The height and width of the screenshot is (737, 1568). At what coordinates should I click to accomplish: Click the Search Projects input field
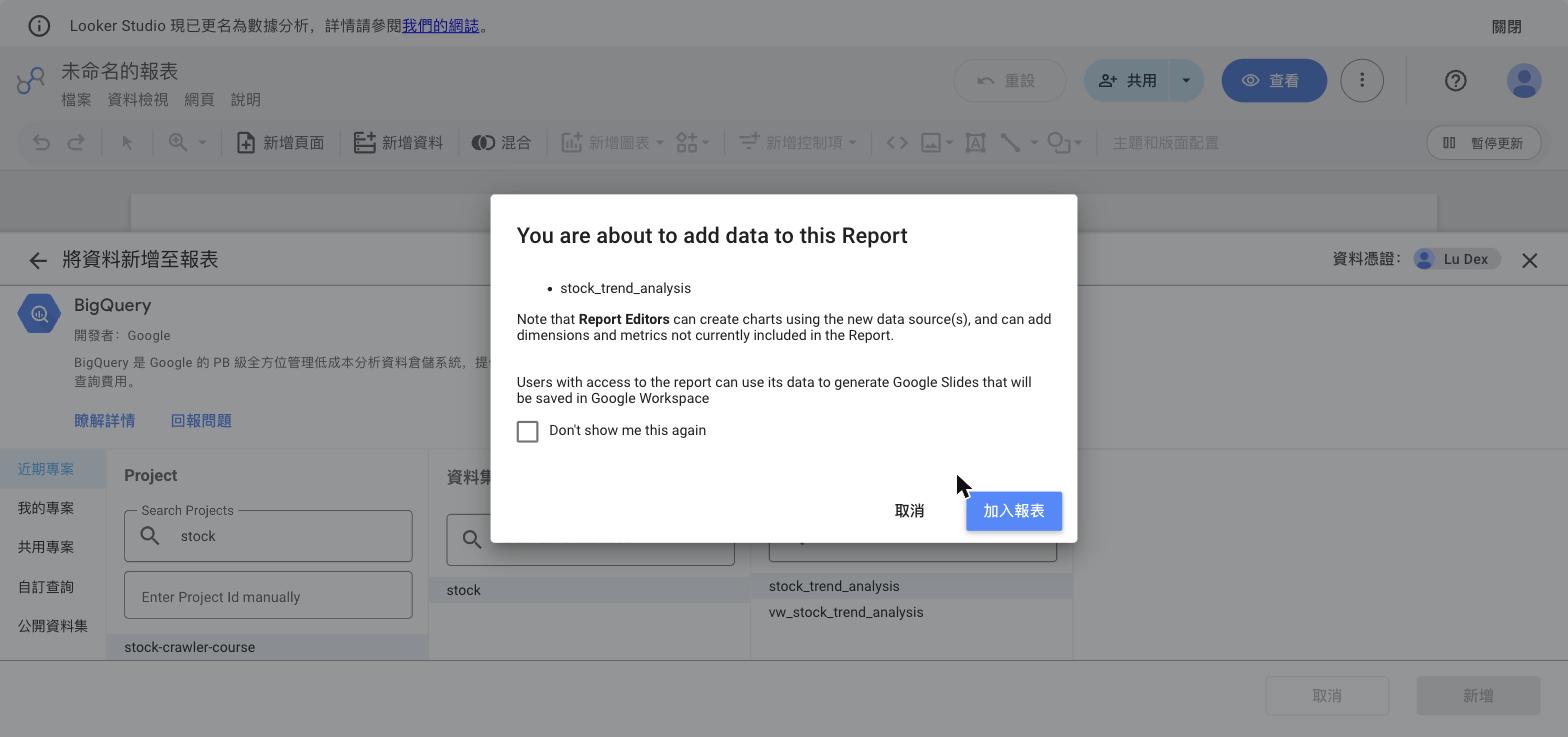(268, 536)
